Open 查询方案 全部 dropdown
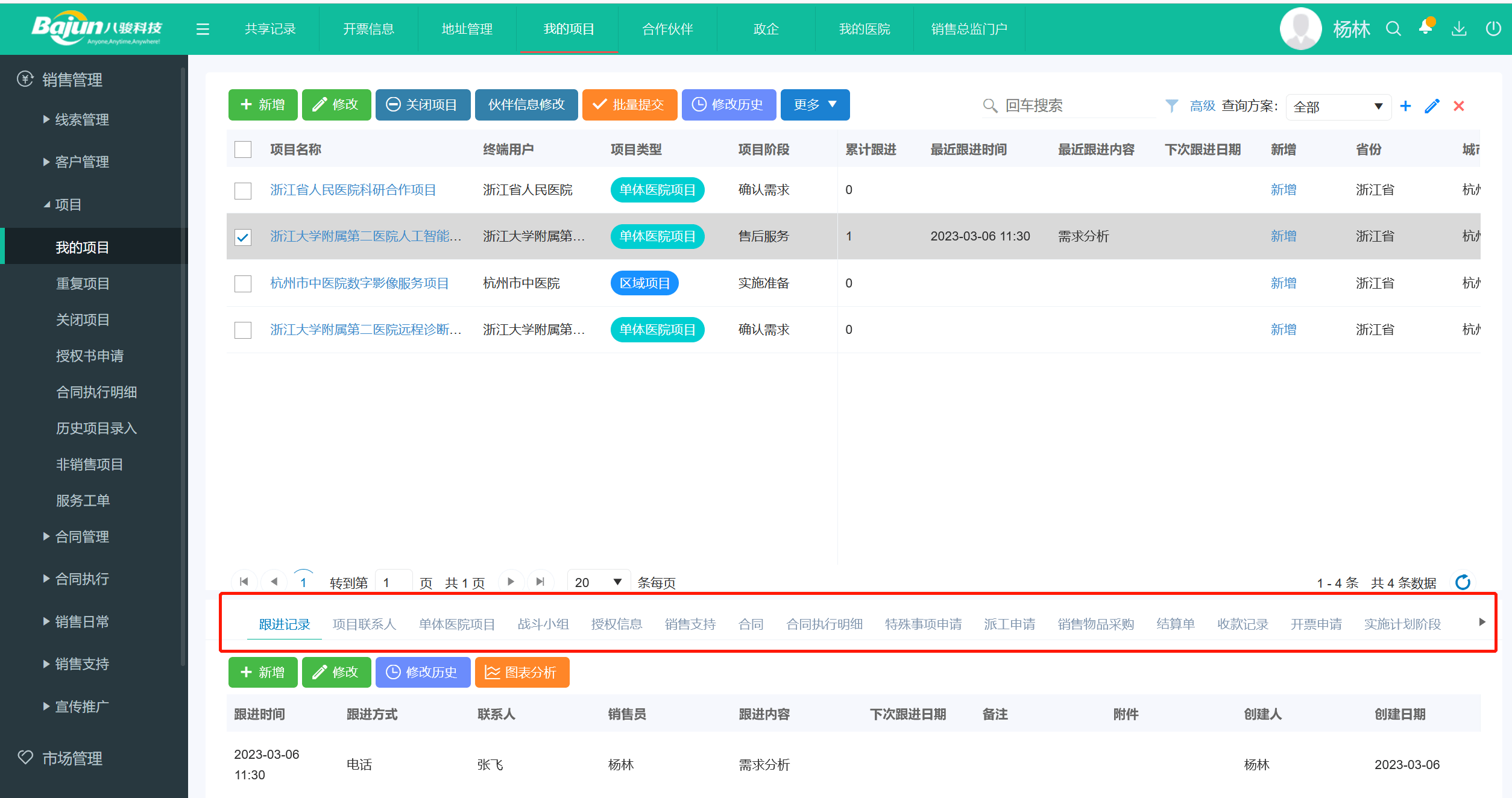1512x798 pixels. click(1338, 107)
